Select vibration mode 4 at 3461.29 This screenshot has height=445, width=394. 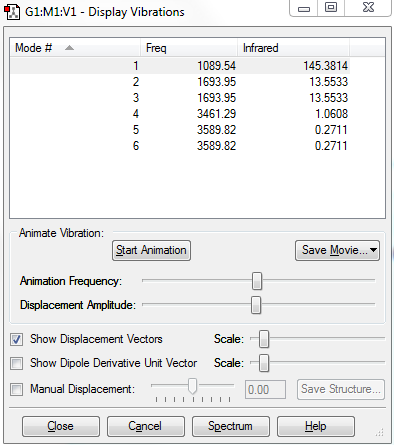180,114
